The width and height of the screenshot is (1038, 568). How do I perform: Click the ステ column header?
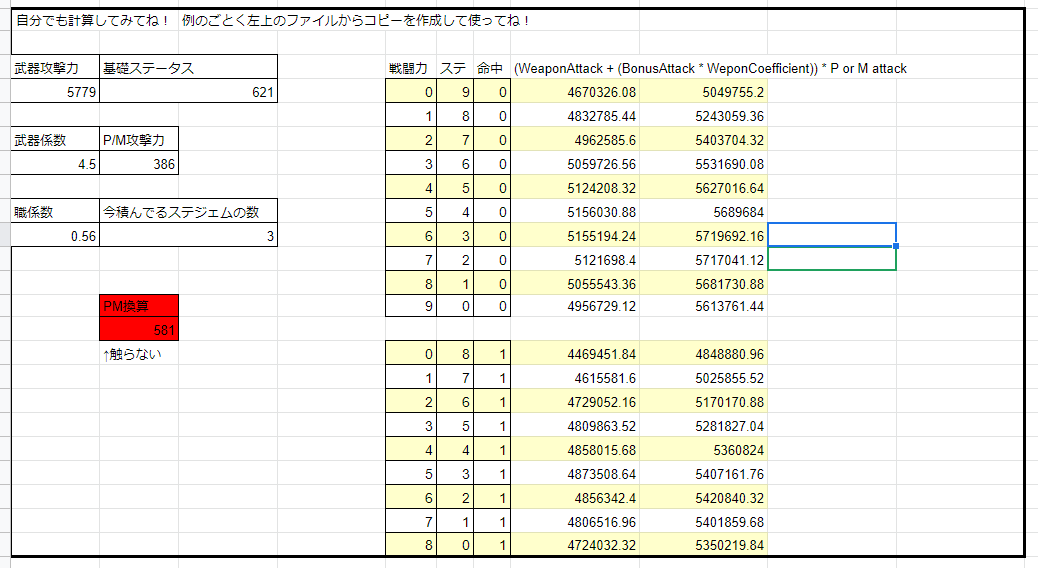453,68
